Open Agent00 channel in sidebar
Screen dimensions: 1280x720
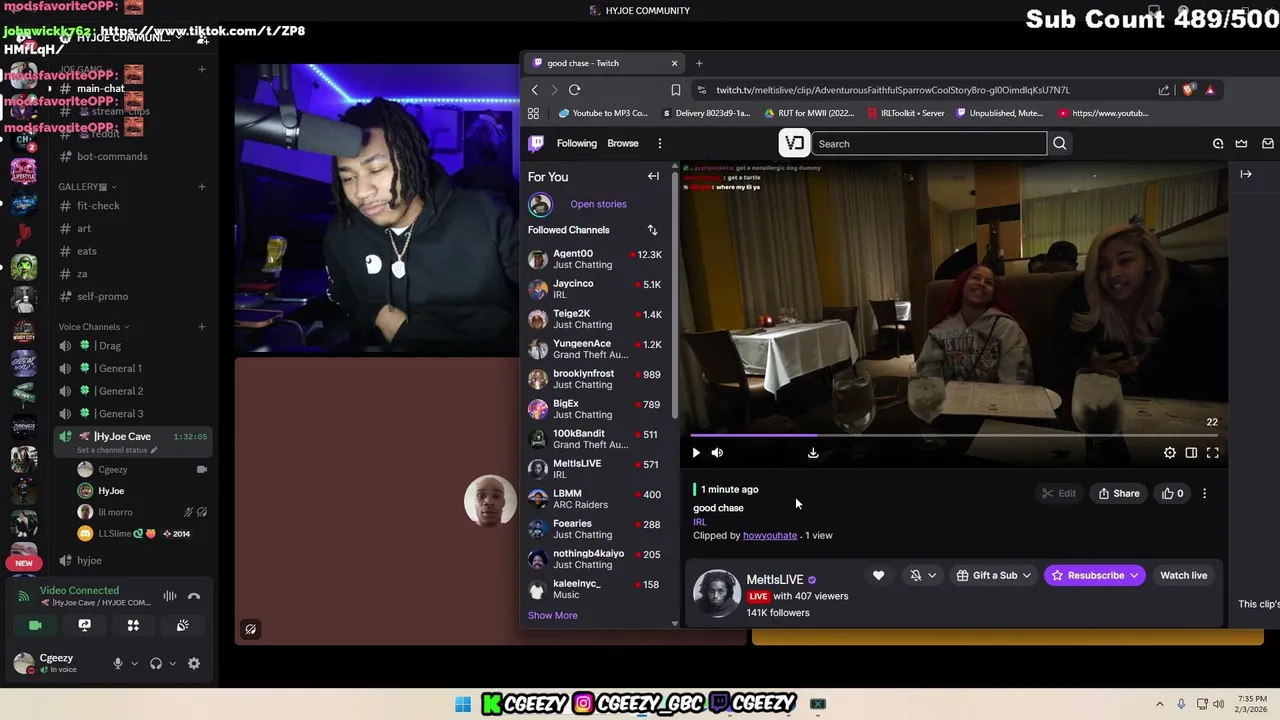(x=595, y=259)
